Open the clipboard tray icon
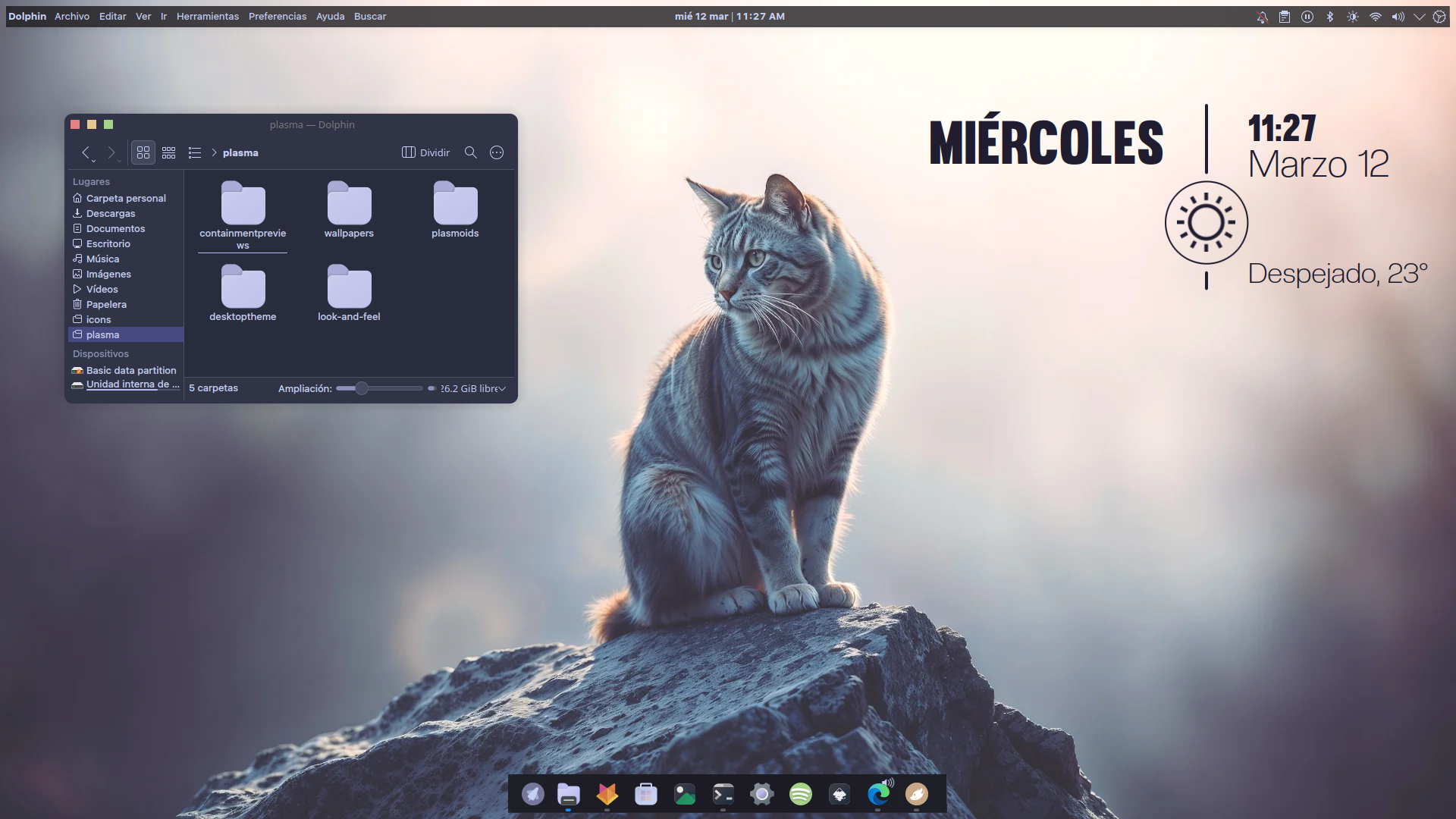The width and height of the screenshot is (1456, 819). point(1285,17)
